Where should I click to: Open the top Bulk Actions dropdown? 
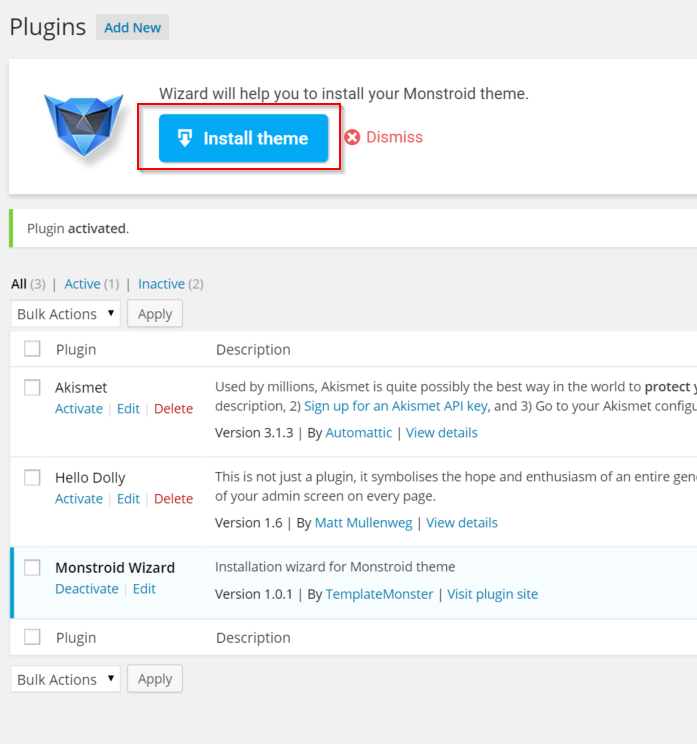tap(65, 314)
